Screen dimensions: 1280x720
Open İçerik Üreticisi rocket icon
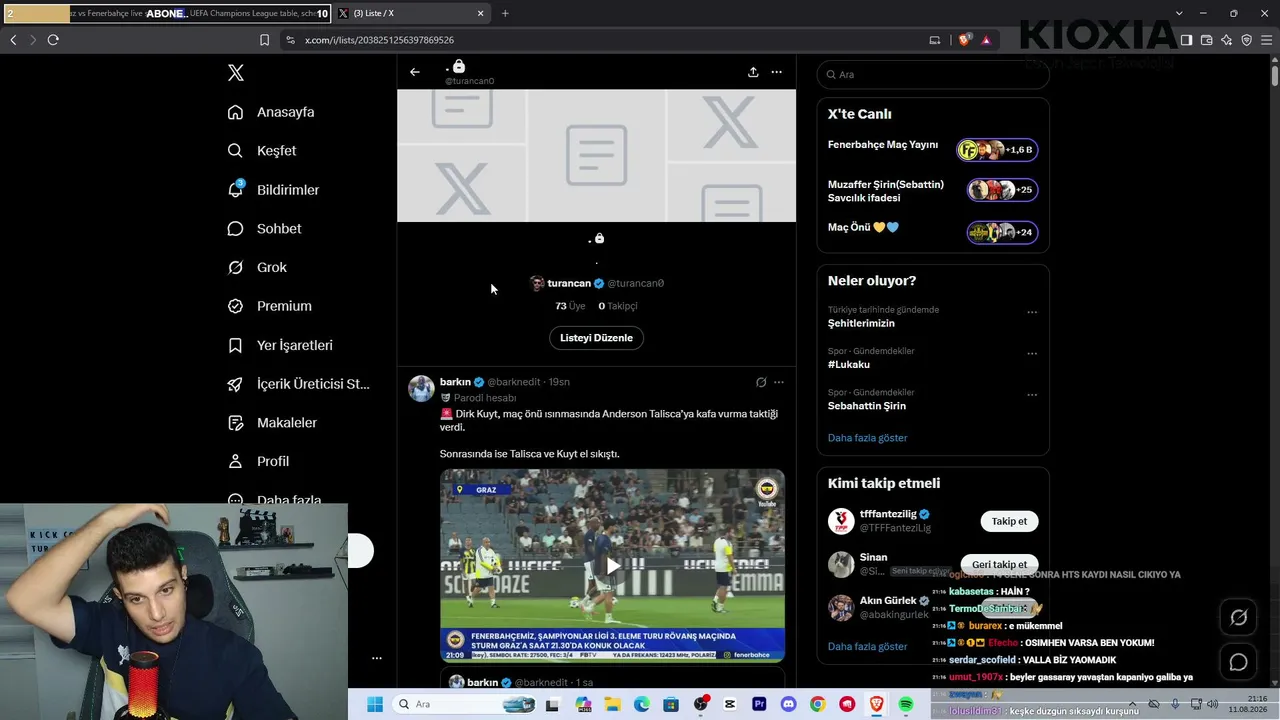click(x=235, y=384)
